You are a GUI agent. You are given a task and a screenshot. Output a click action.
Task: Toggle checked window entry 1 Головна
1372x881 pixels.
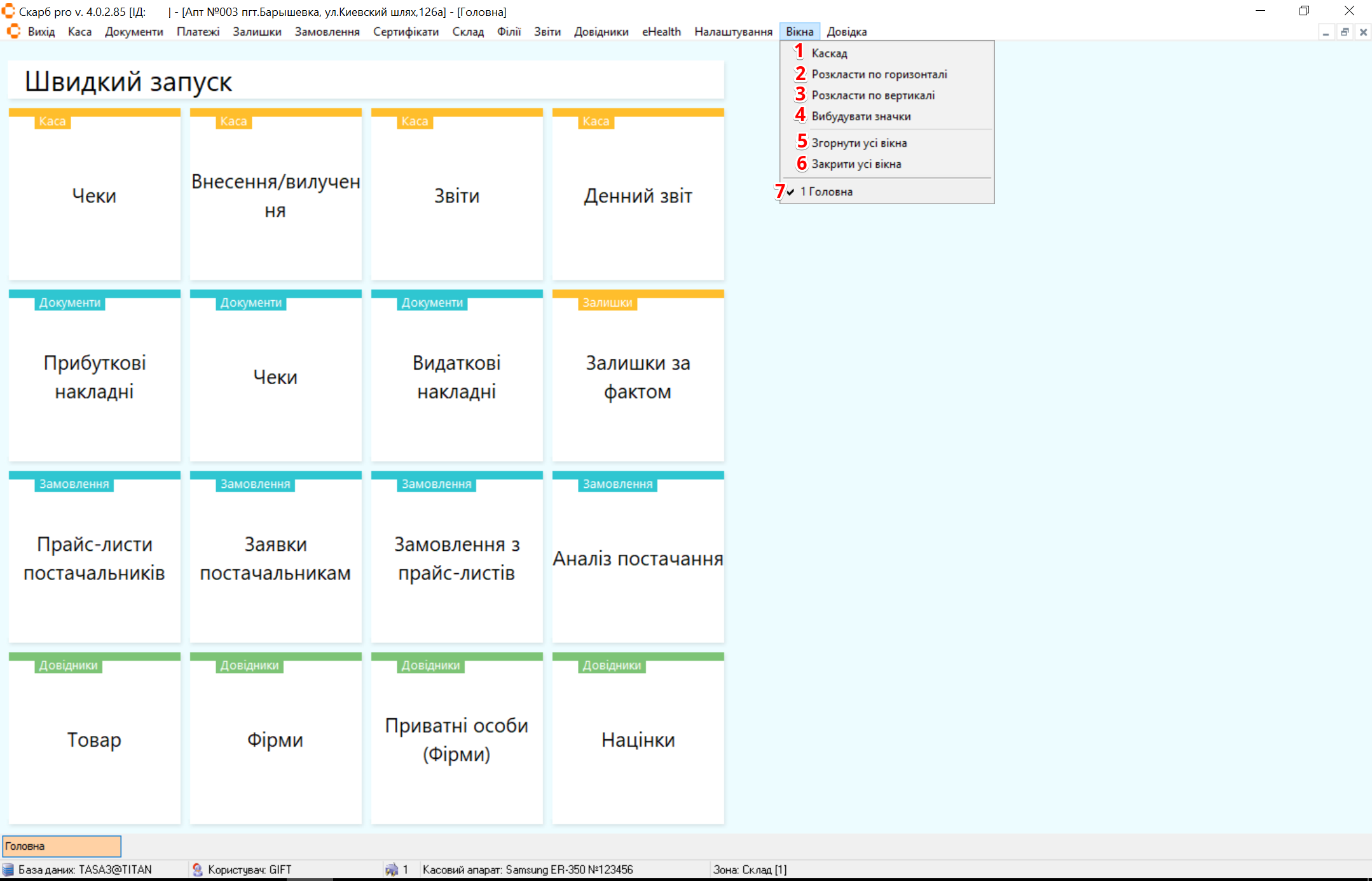click(x=827, y=191)
